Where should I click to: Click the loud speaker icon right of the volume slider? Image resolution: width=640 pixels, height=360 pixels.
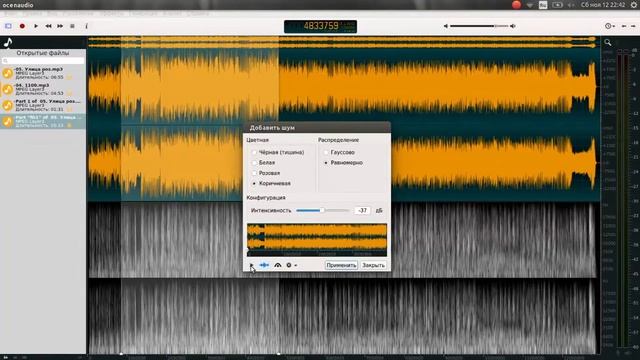(513, 26)
